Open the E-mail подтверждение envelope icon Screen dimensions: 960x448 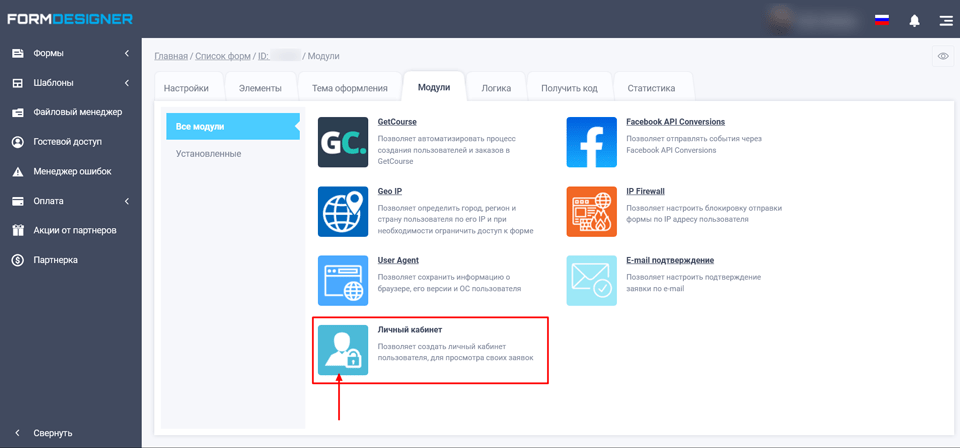coord(591,280)
